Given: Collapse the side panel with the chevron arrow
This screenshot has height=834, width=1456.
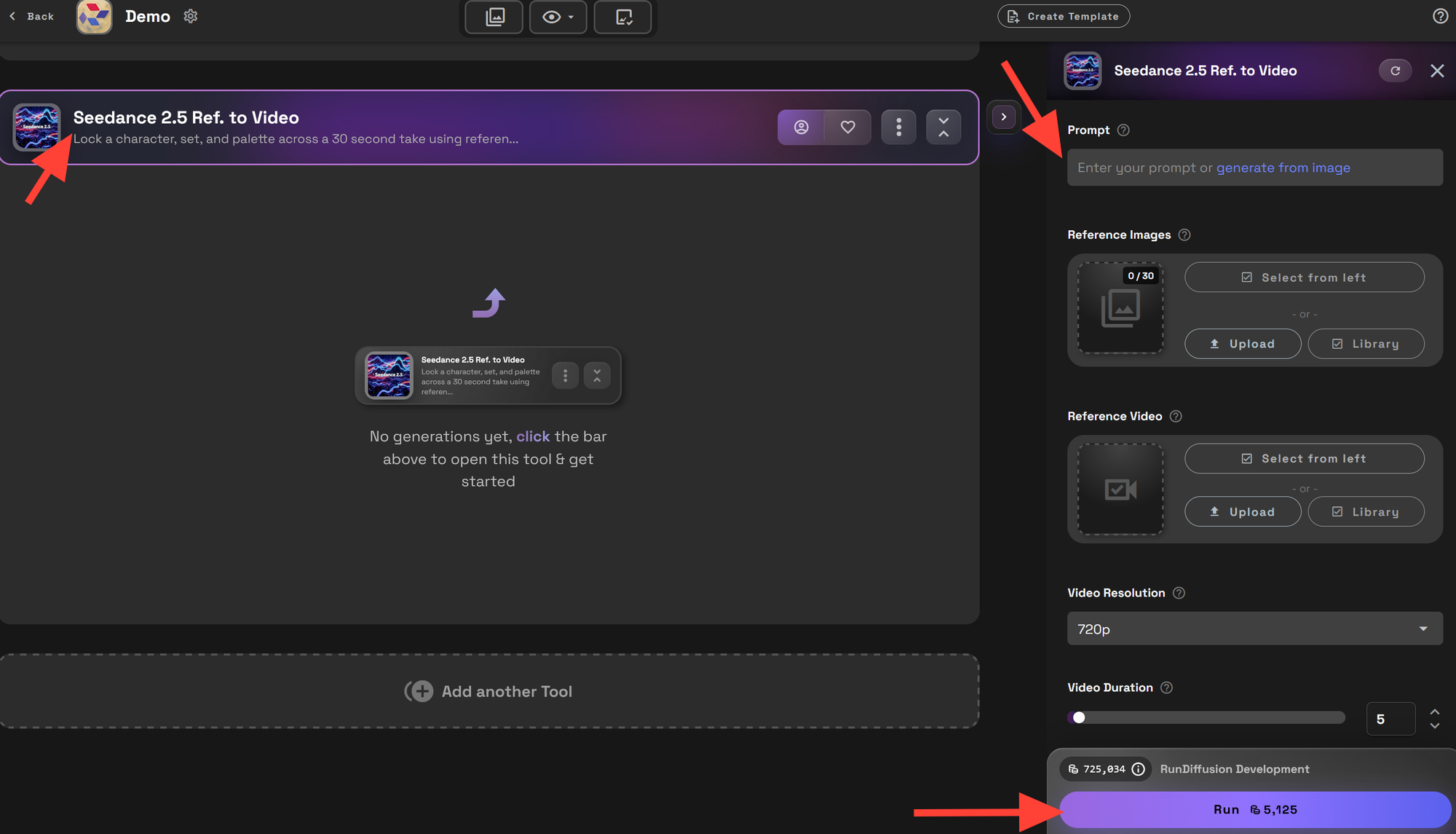Looking at the screenshot, I should pyautogui.click(x=1003, y=117).
